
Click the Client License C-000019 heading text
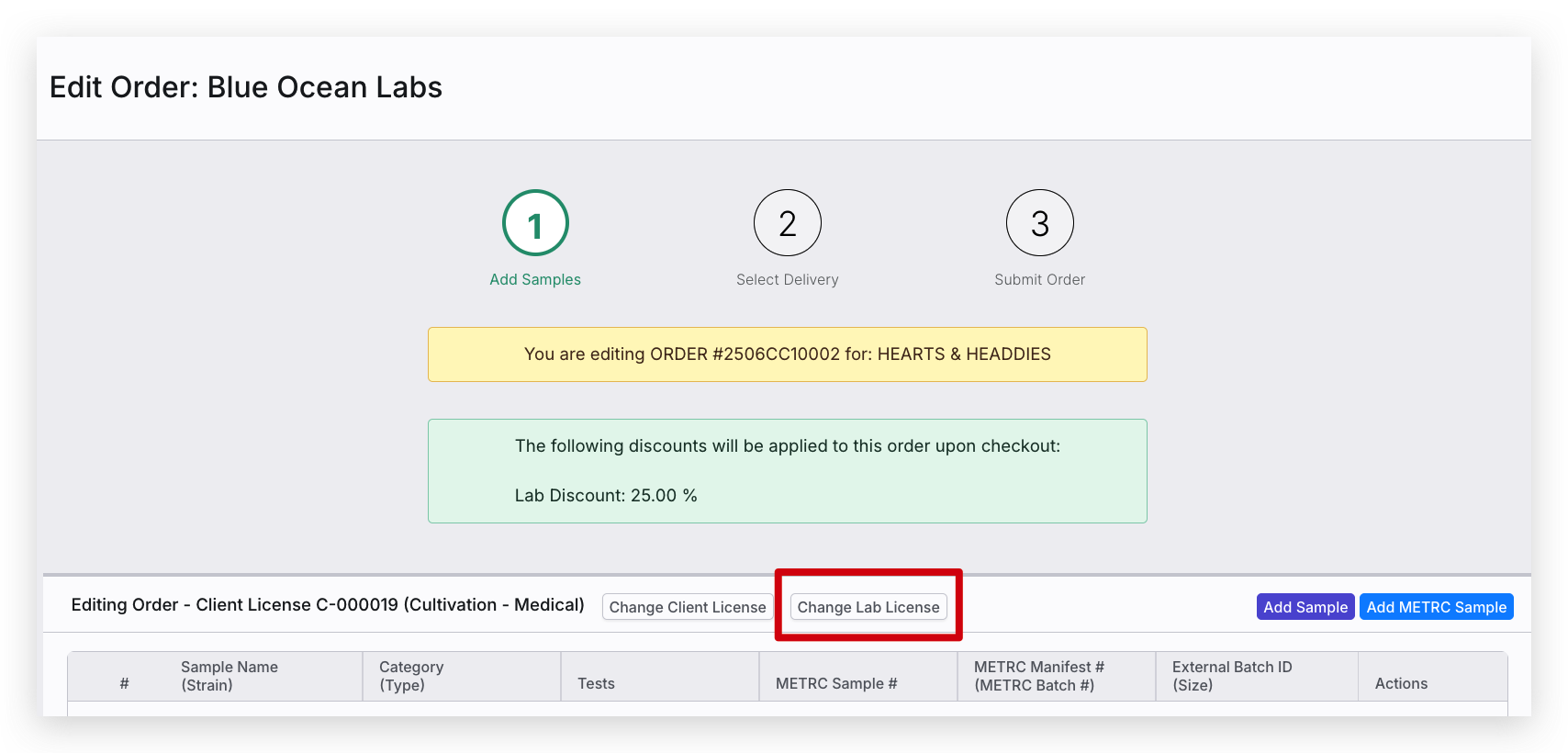(328, 605)
